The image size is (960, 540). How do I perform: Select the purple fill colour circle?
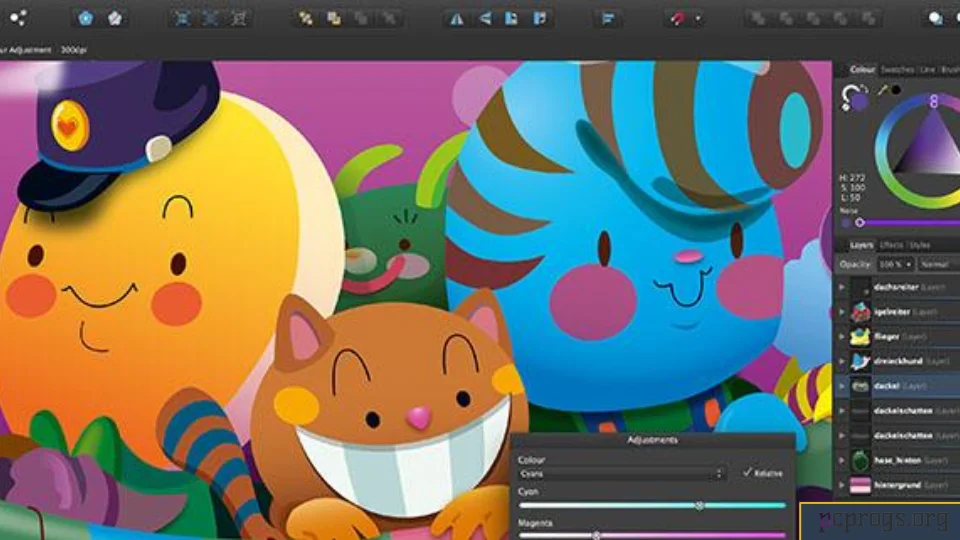(x=860, y=101)
